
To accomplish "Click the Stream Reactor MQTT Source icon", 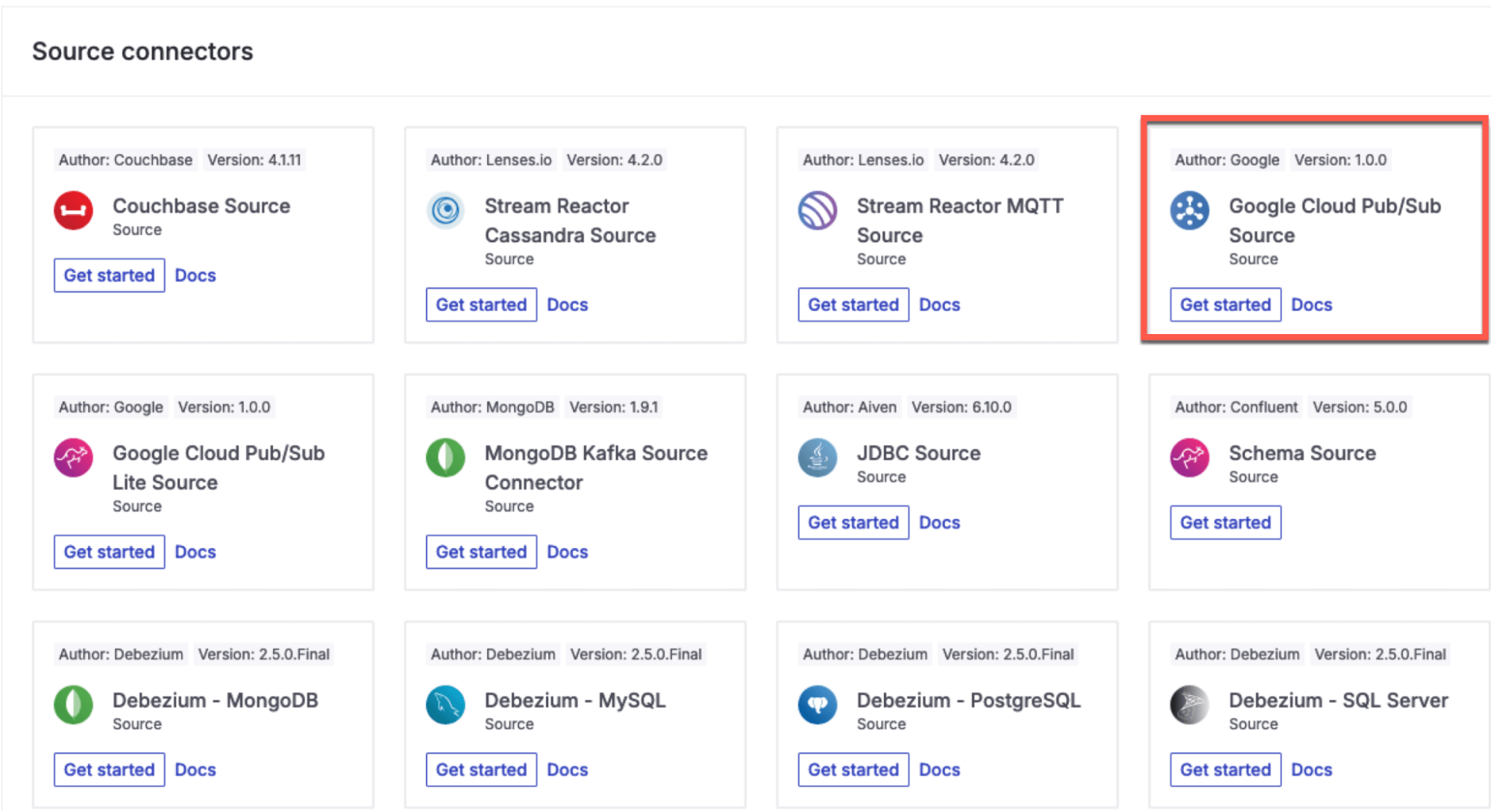I will 817,211.
